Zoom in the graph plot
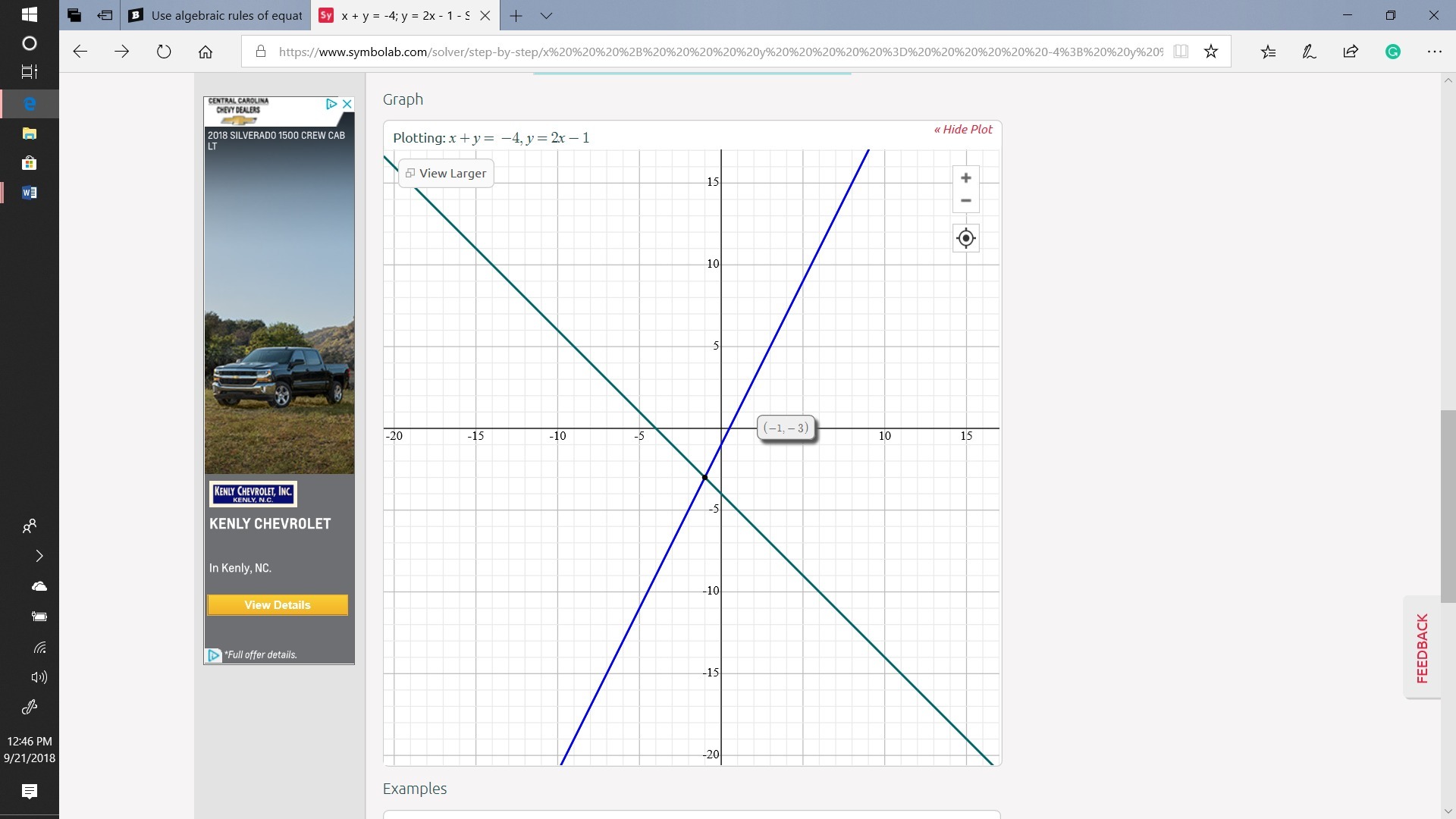 [965, 178]
